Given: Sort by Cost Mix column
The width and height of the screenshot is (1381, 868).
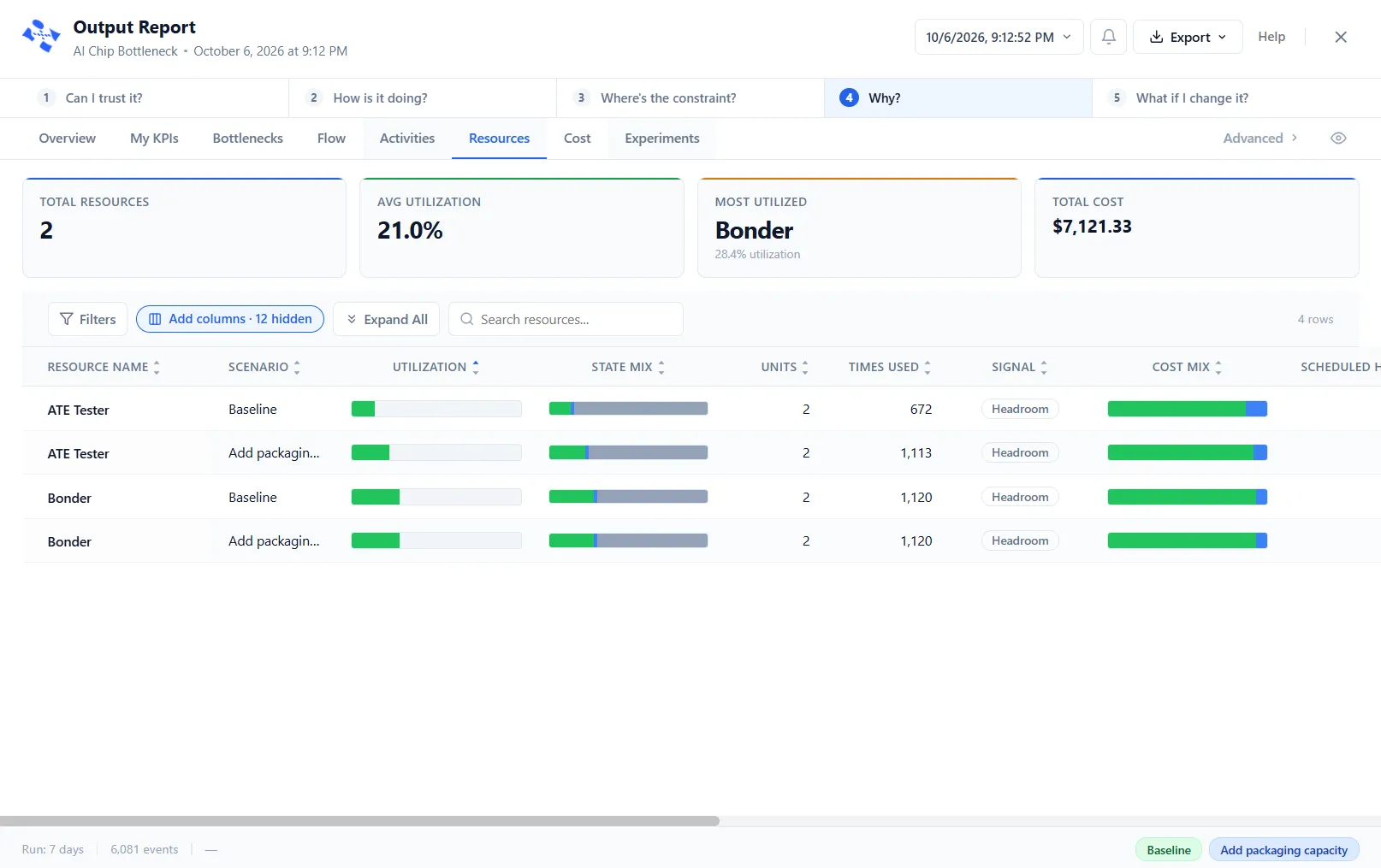Looking at the screenshot, I should click(x=1187, y=367).
